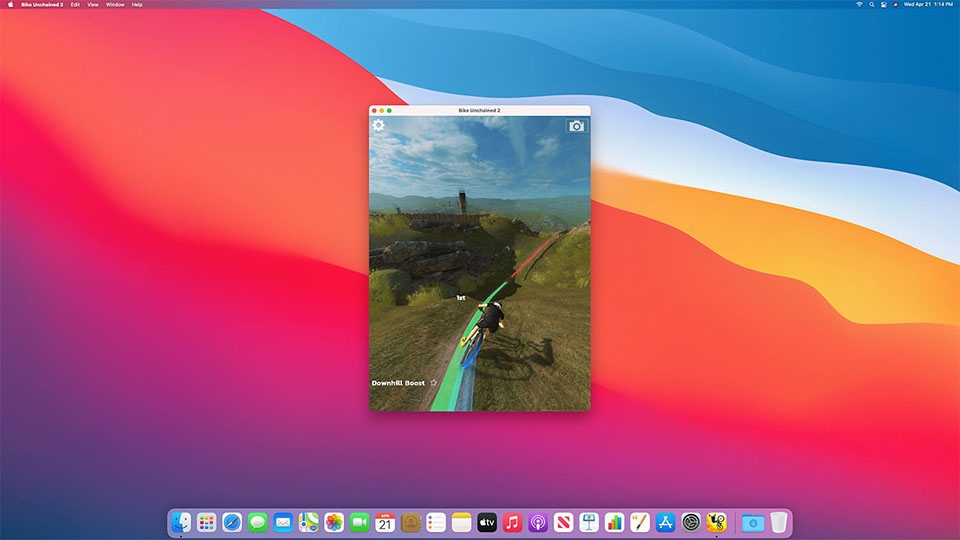Viewport: 960px width, 540px height.
Task: Open Apple TV in the dock
Action: (487, 522)
